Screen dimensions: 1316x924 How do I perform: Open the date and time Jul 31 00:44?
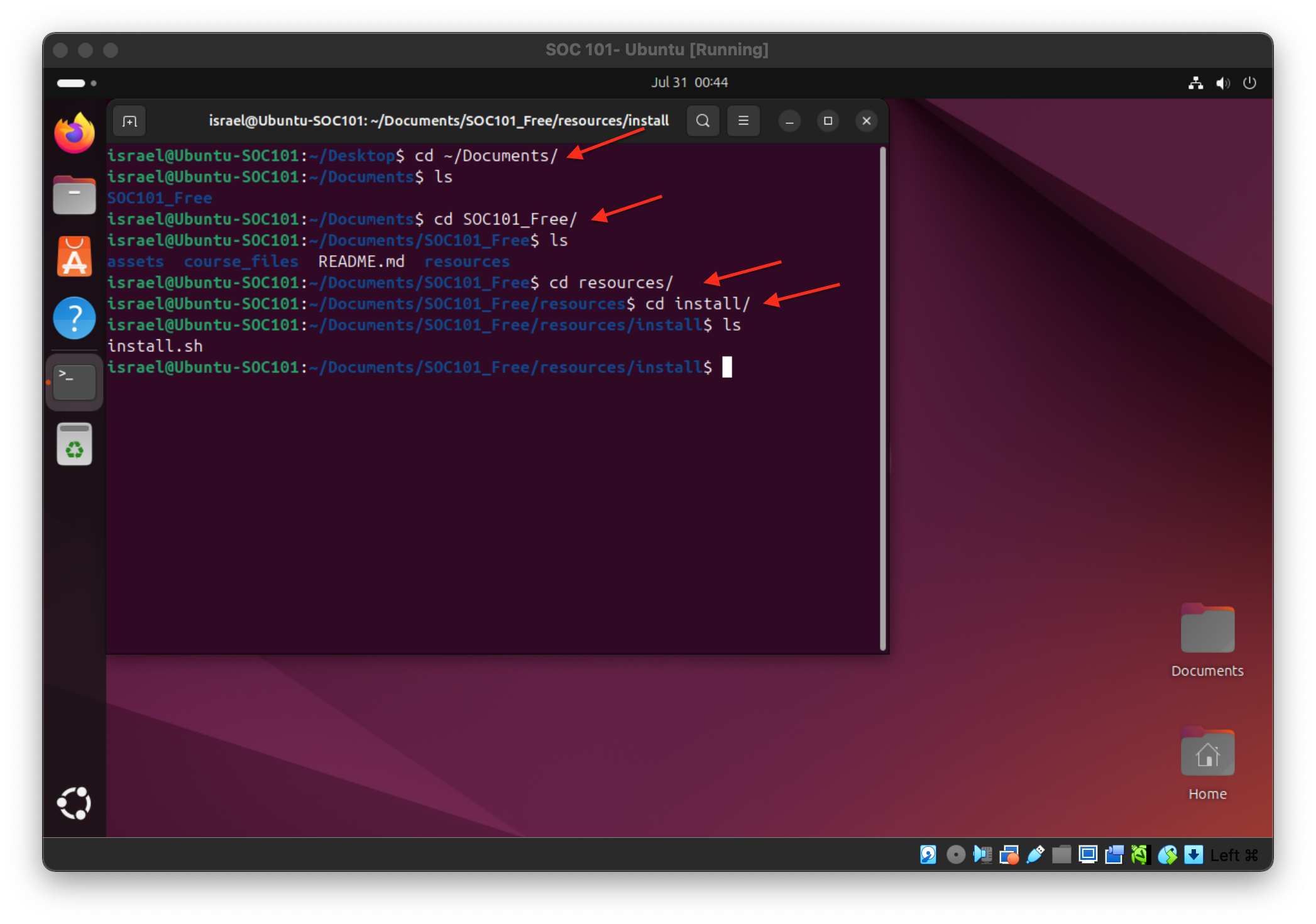pos(689,82)
